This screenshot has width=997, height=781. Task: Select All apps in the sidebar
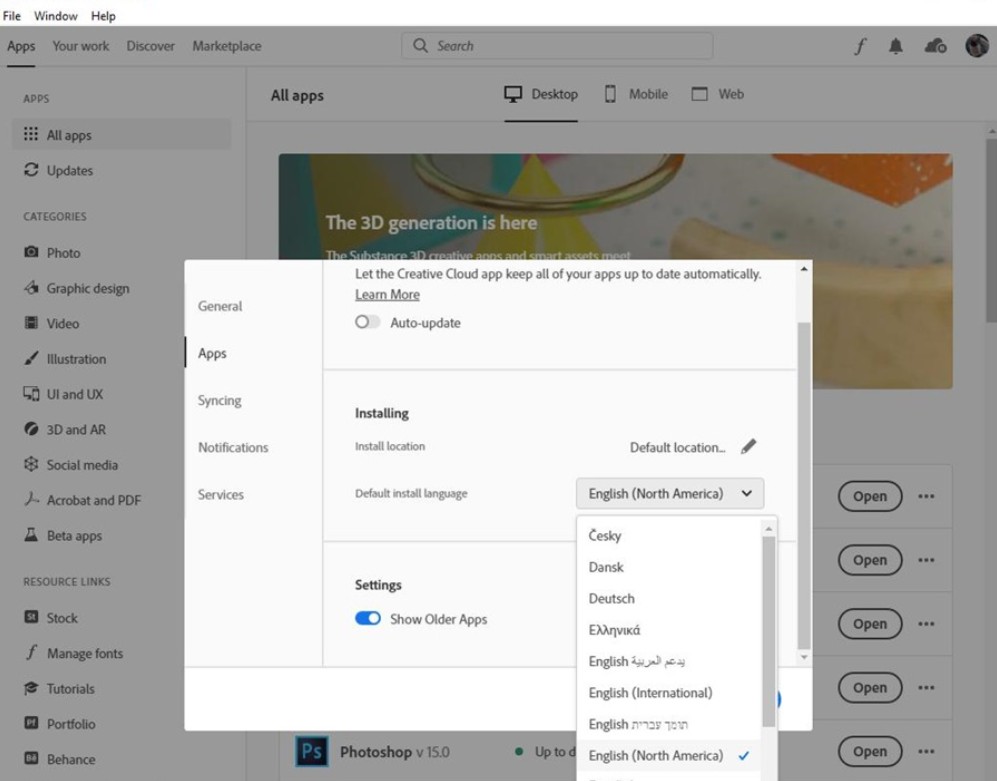(121, 135)
